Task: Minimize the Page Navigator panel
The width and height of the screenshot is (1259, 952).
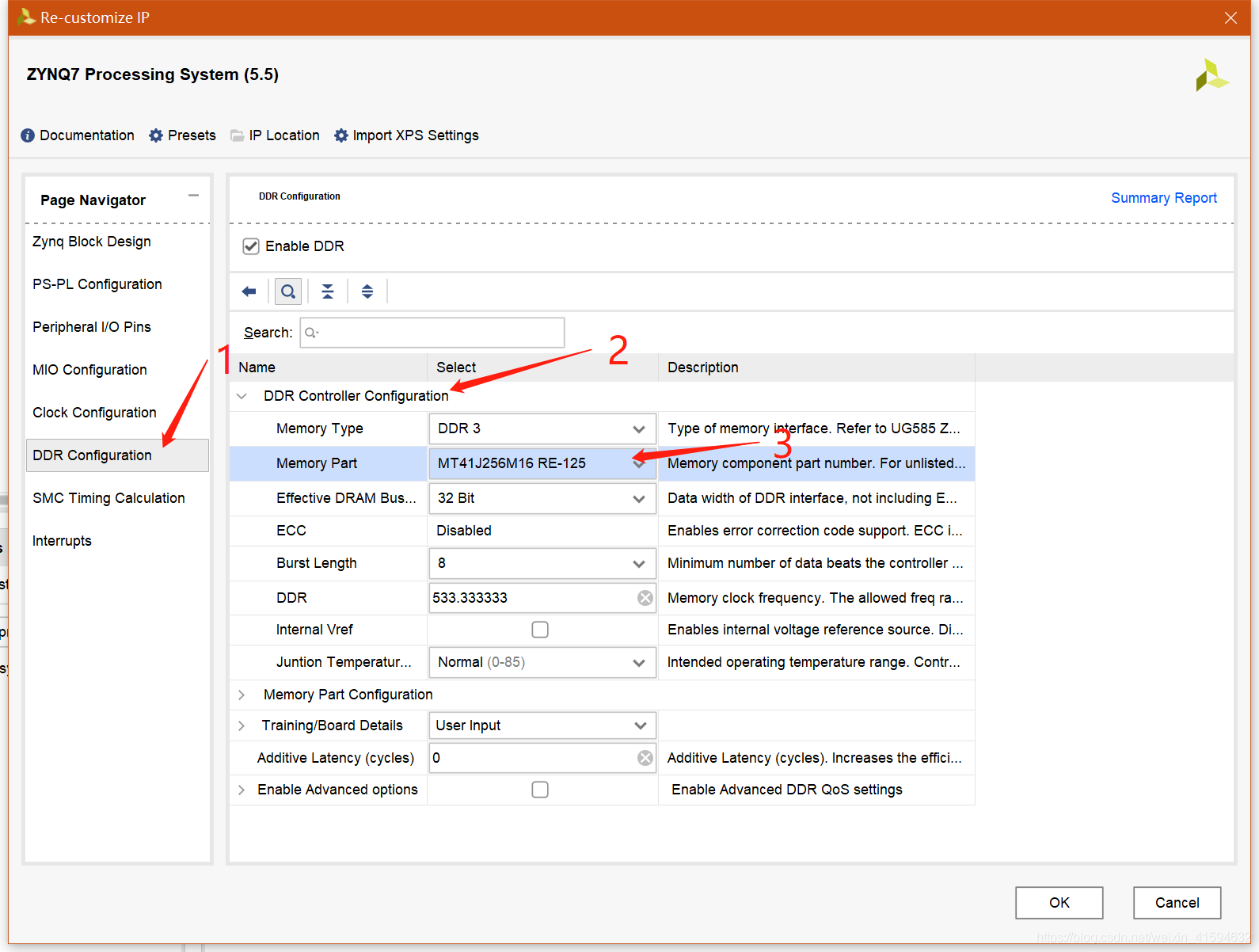Action: (193, 196)
